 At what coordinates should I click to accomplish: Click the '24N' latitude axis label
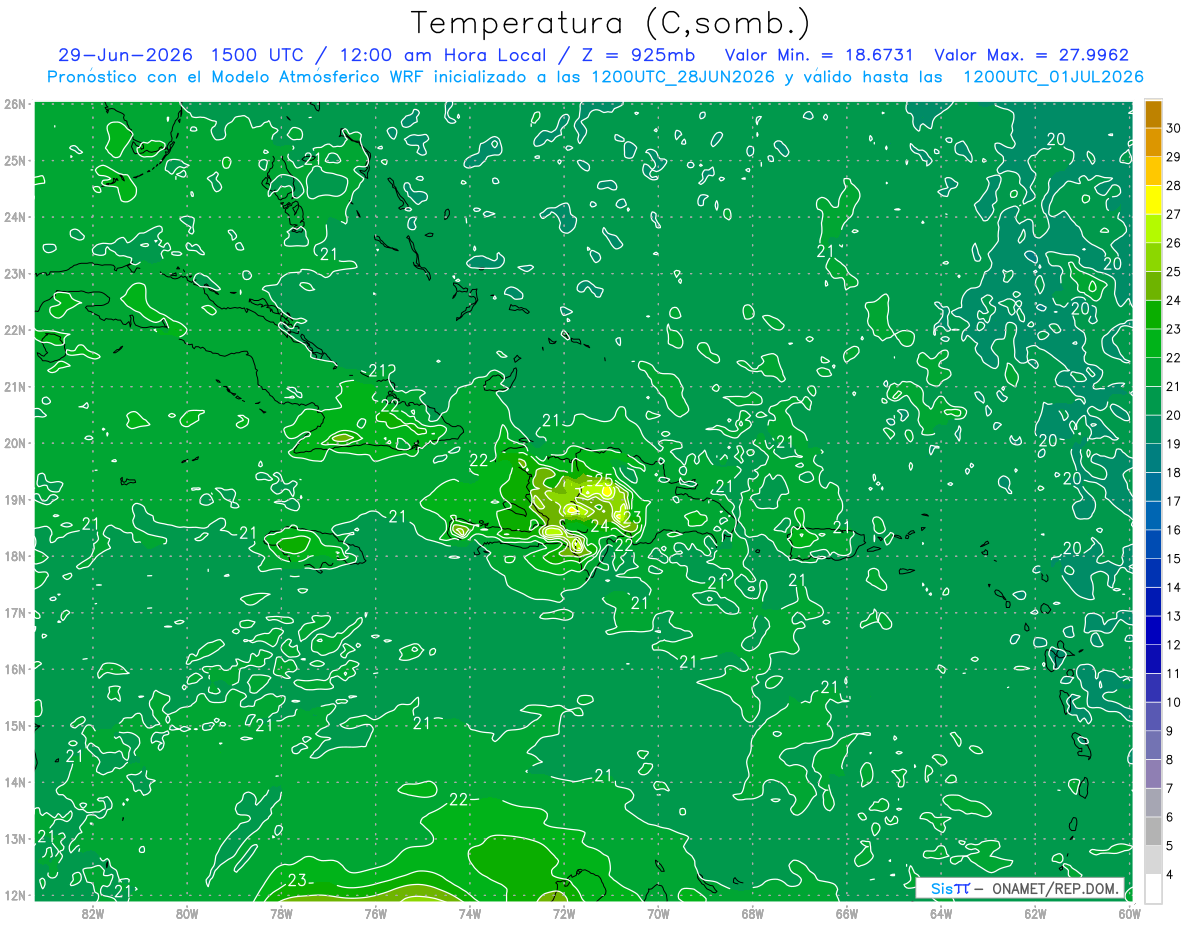point(15,217)
